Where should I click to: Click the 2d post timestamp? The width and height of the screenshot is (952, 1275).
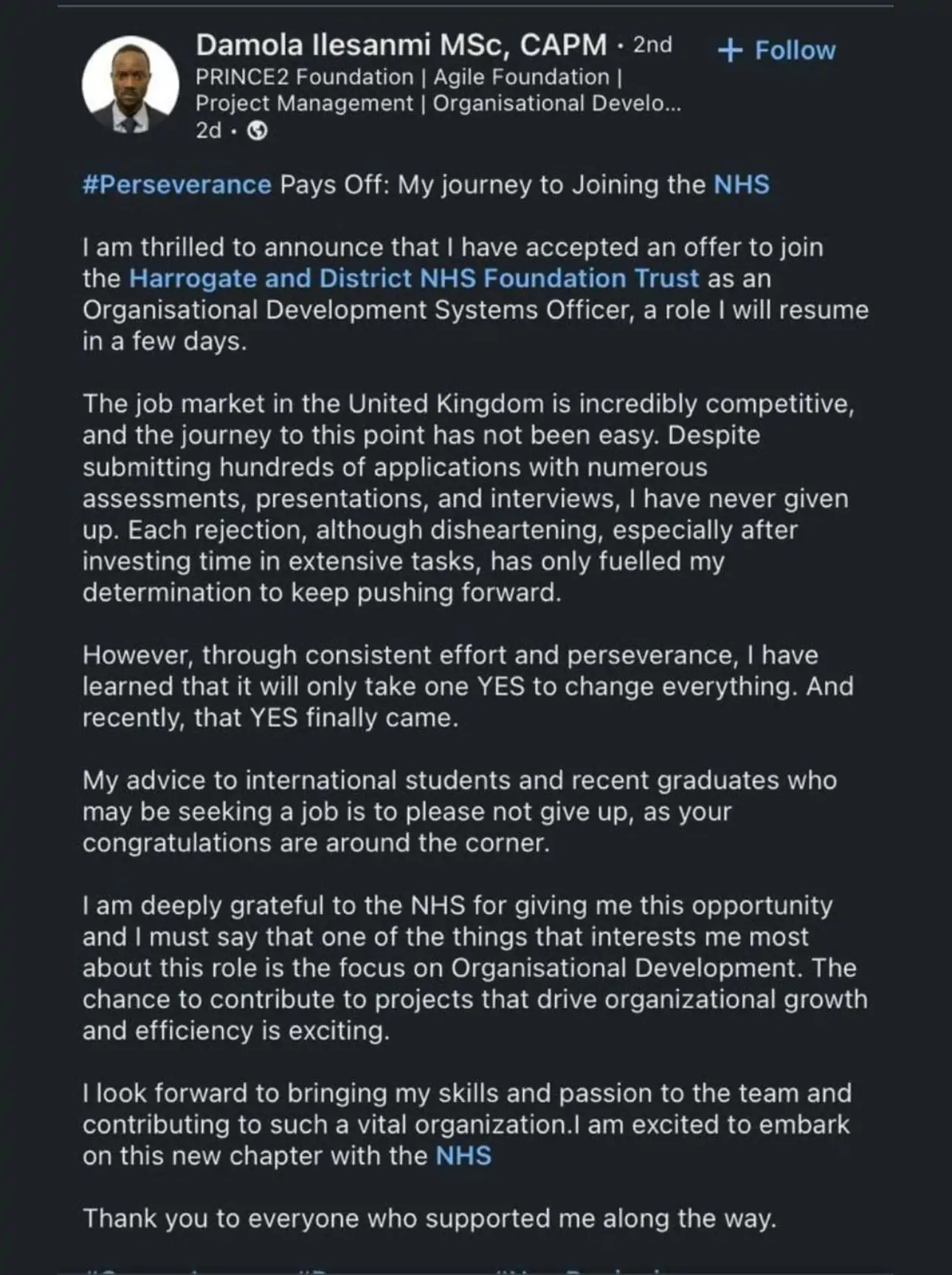pyautogui.click(x=208, y=131)
